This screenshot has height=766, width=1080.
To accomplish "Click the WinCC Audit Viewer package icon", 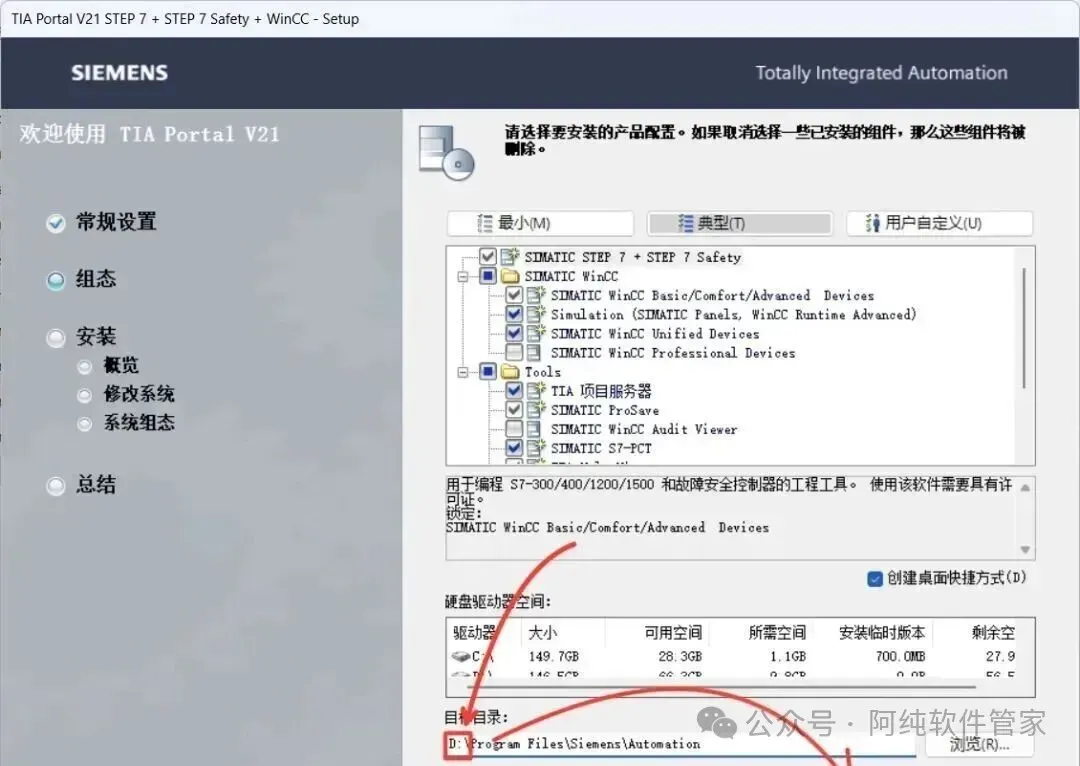I will click(x=534, y=429).
